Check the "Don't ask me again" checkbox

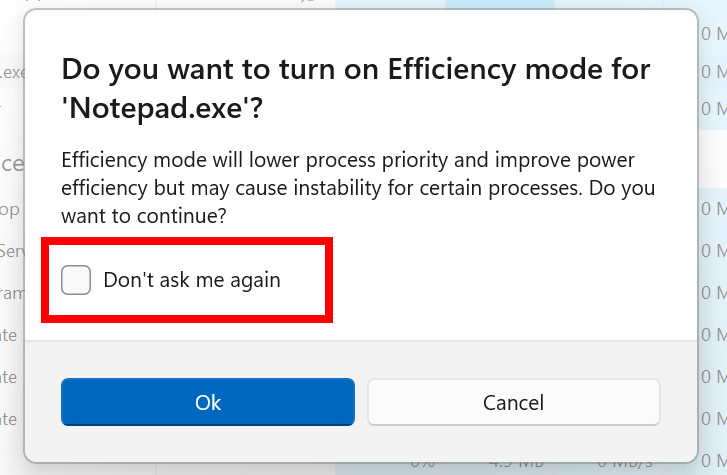tap(76, 280)
